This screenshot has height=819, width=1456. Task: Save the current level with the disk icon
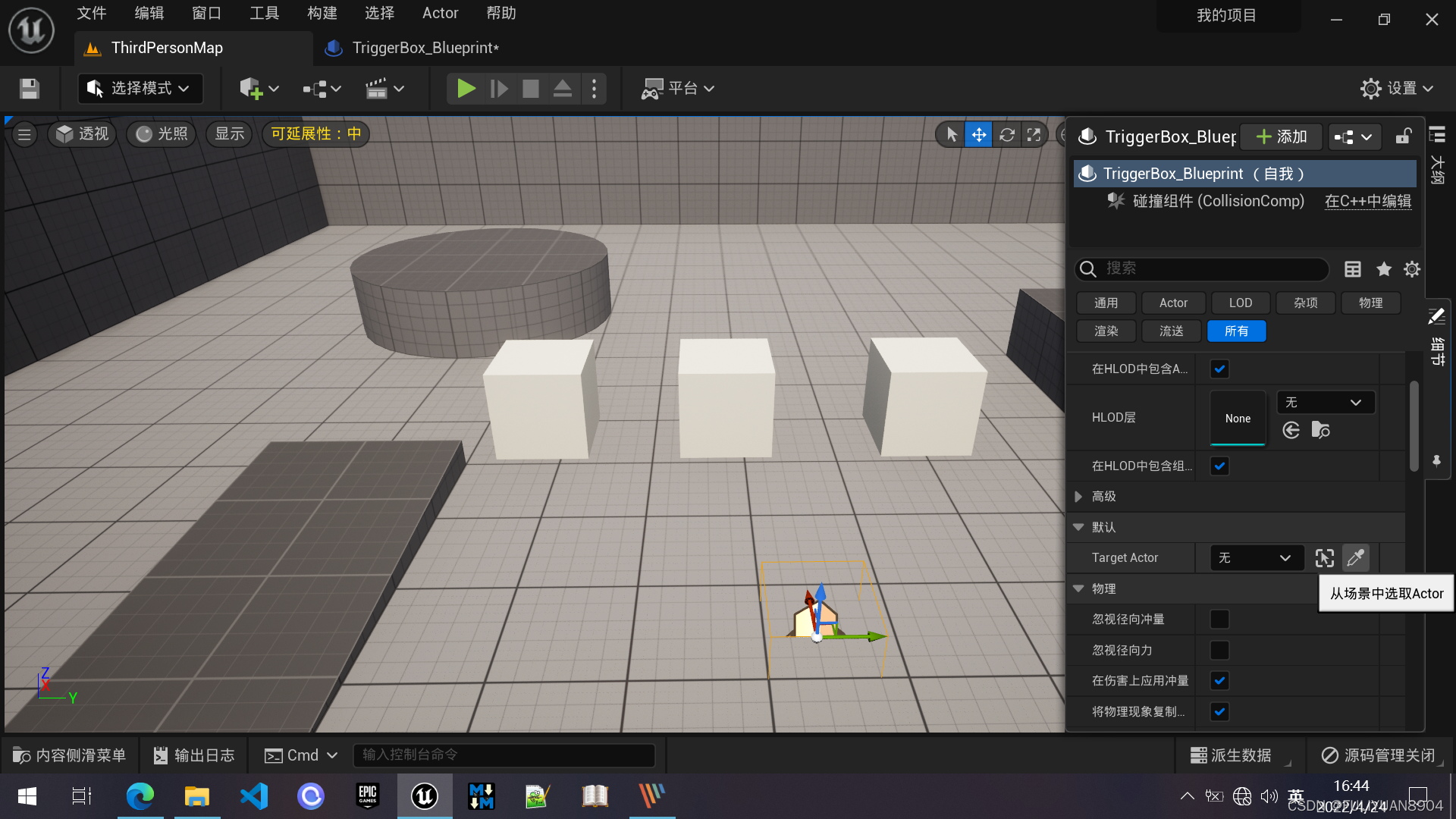[30, 89]
